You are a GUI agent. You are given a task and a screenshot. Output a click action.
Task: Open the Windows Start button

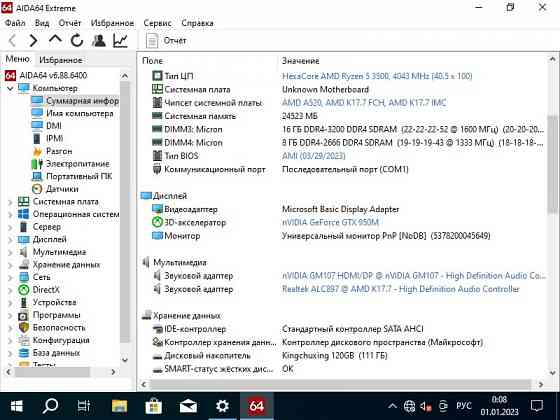tap(16, 406)
